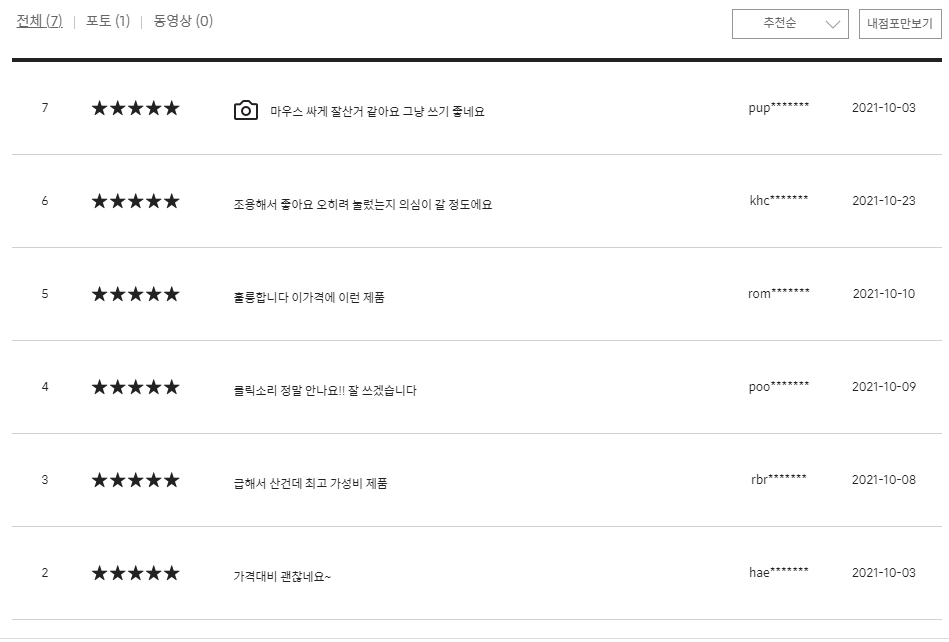Open review '급해서 산건데 최고 가성비 제품'
This screenshot has height=642, width=949.
pos(310,483)
